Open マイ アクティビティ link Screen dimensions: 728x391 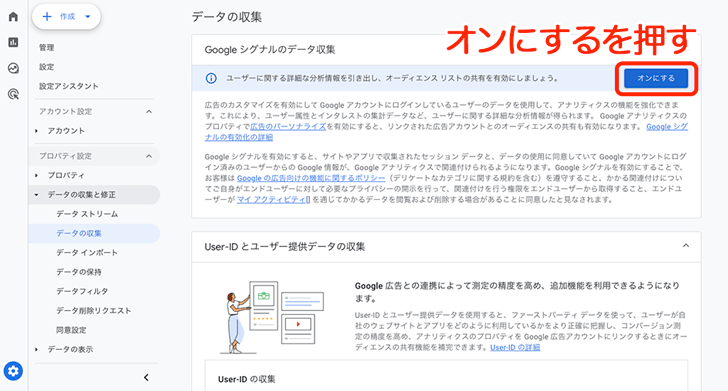[x=273, y=200]
